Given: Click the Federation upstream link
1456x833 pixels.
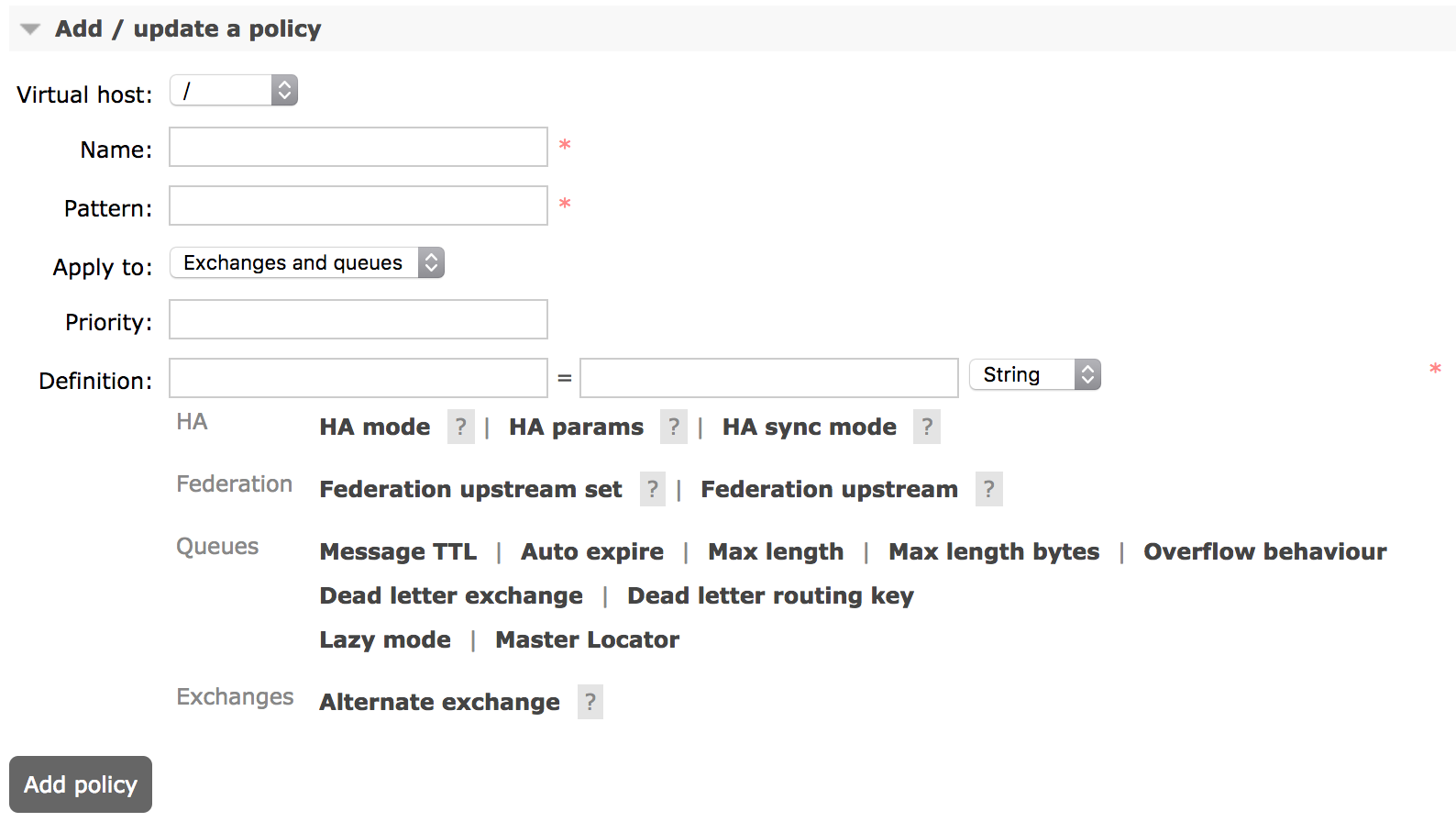Looking at the screenshot, I should (x=830, y=489).
